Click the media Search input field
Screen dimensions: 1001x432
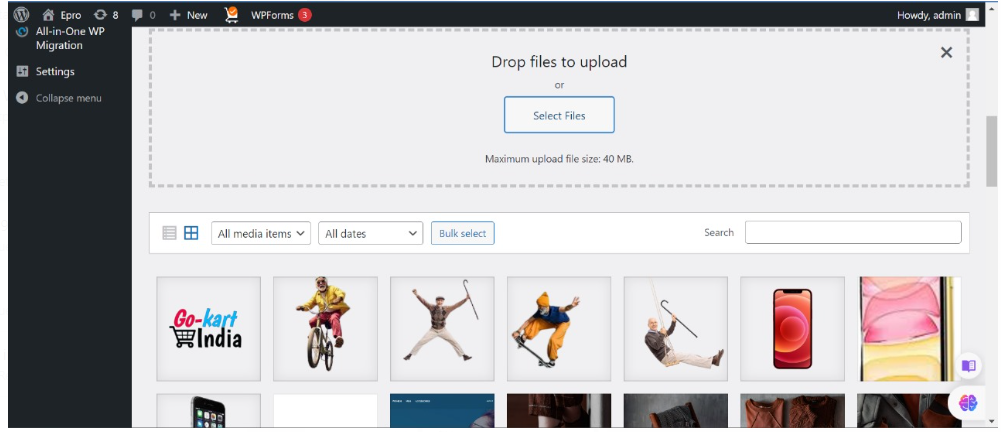[853, 232]
